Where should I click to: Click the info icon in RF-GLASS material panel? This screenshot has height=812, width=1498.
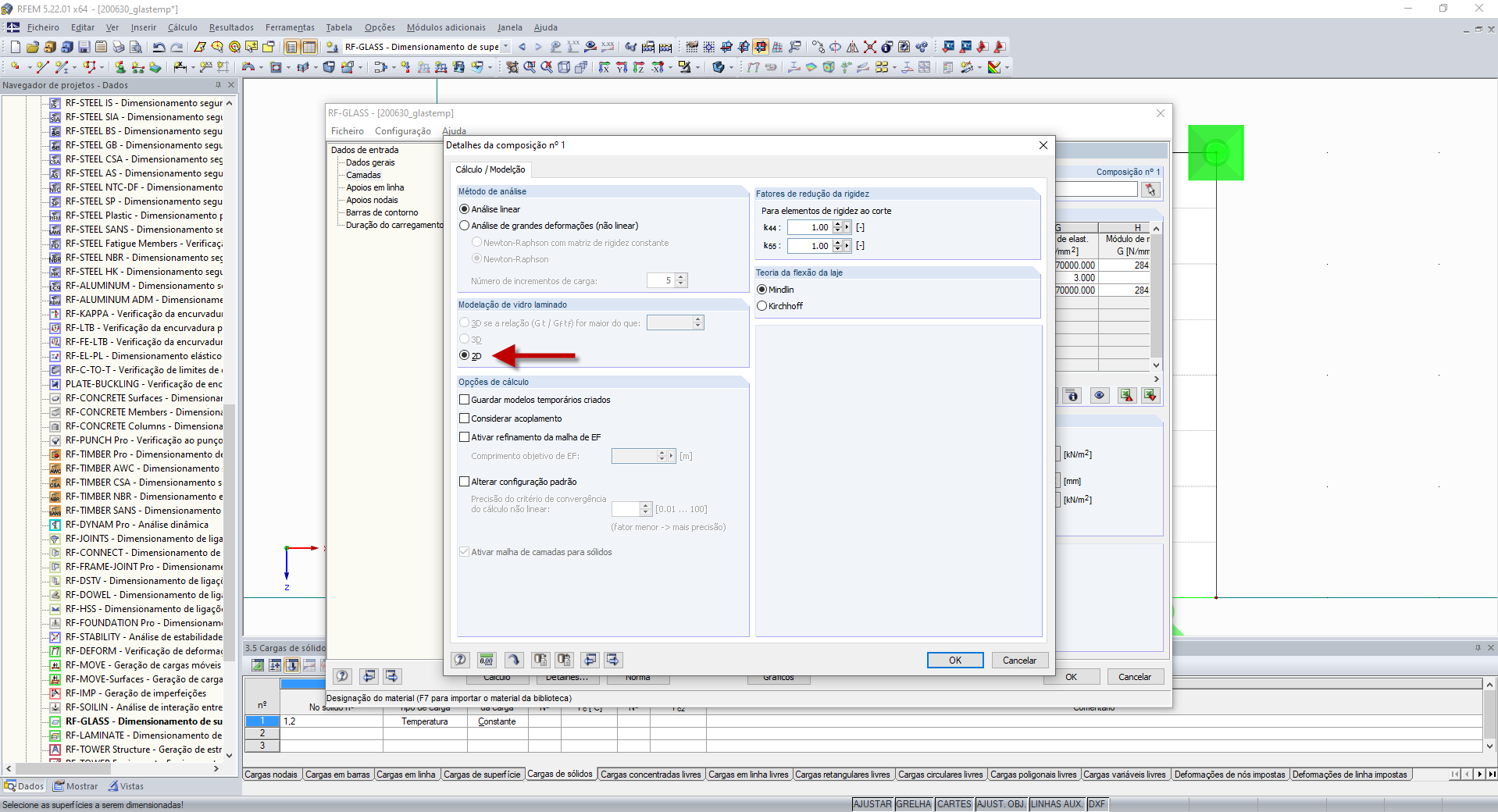pyautogui.click(x=1072, y=396)
